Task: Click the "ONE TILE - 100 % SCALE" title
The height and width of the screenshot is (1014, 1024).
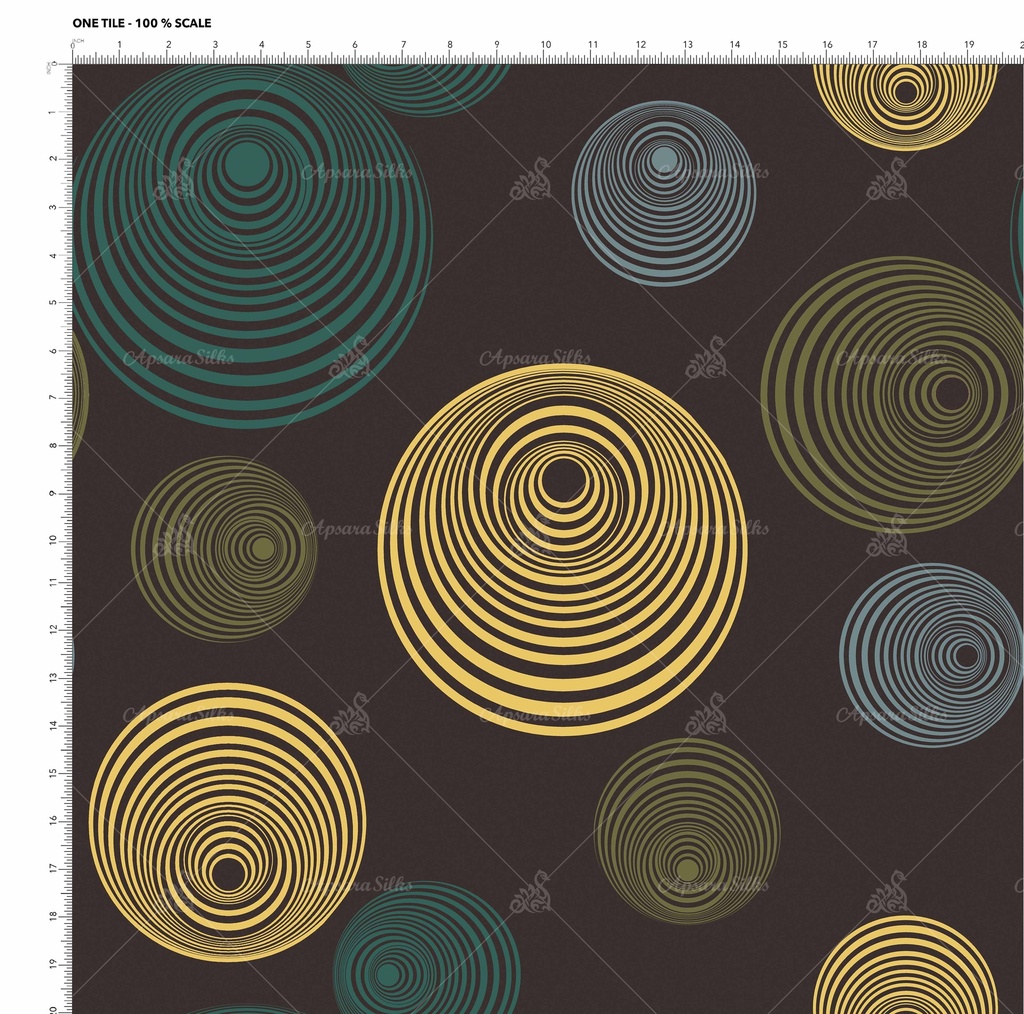Action: 142,23
